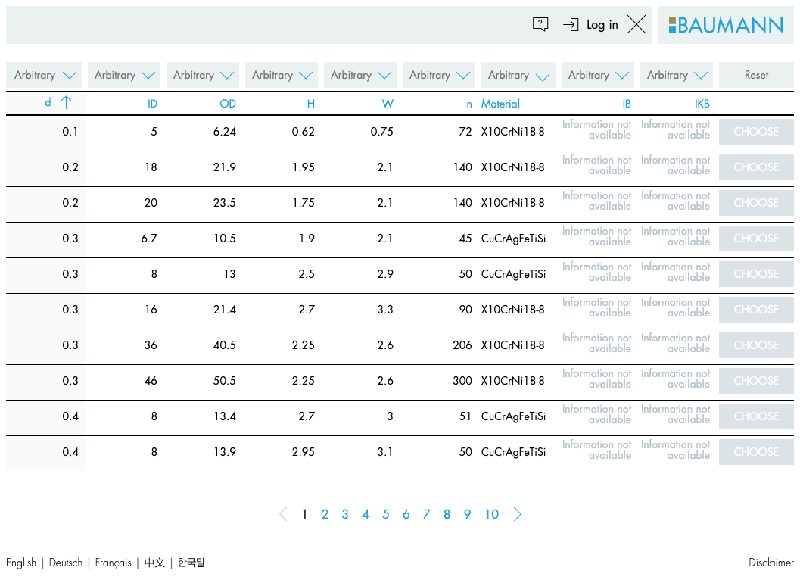The width and height of the screenshot is (800, 583).
Task: Go to page 4
Action: 365,514
